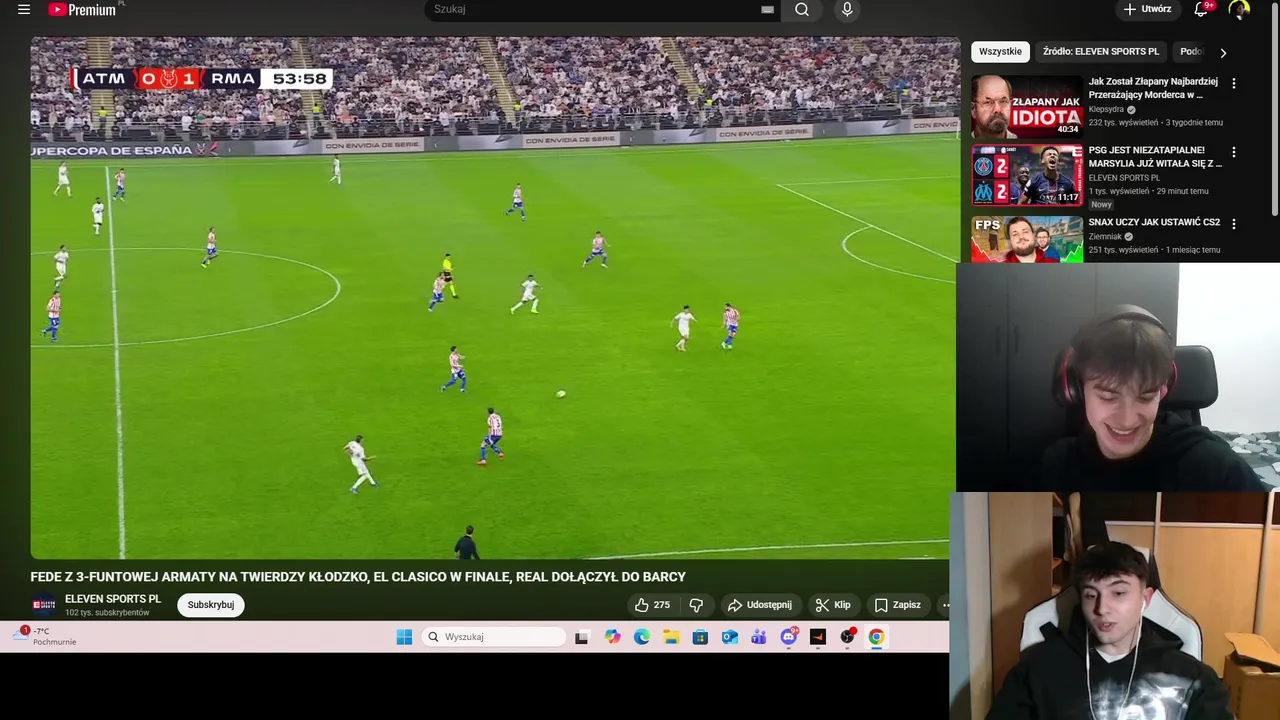This screenshot has height=720, width=1280.
Task: Open the ELEVEN SPORTS PL channel avatar
Action: [x=43, y=605]
